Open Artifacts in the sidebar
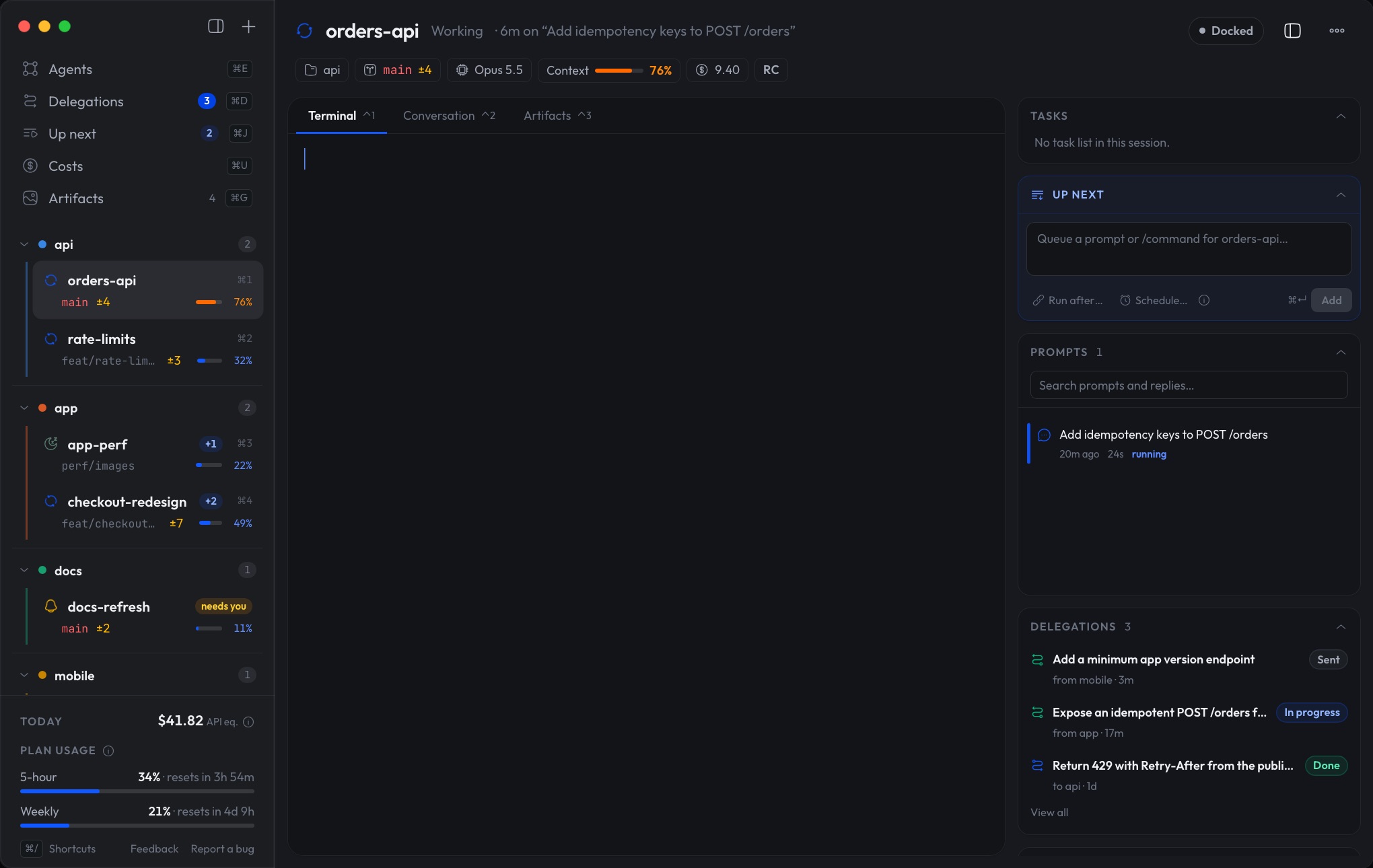The width and height of the screenshot is (1373, 868). [x=137, y=198]
